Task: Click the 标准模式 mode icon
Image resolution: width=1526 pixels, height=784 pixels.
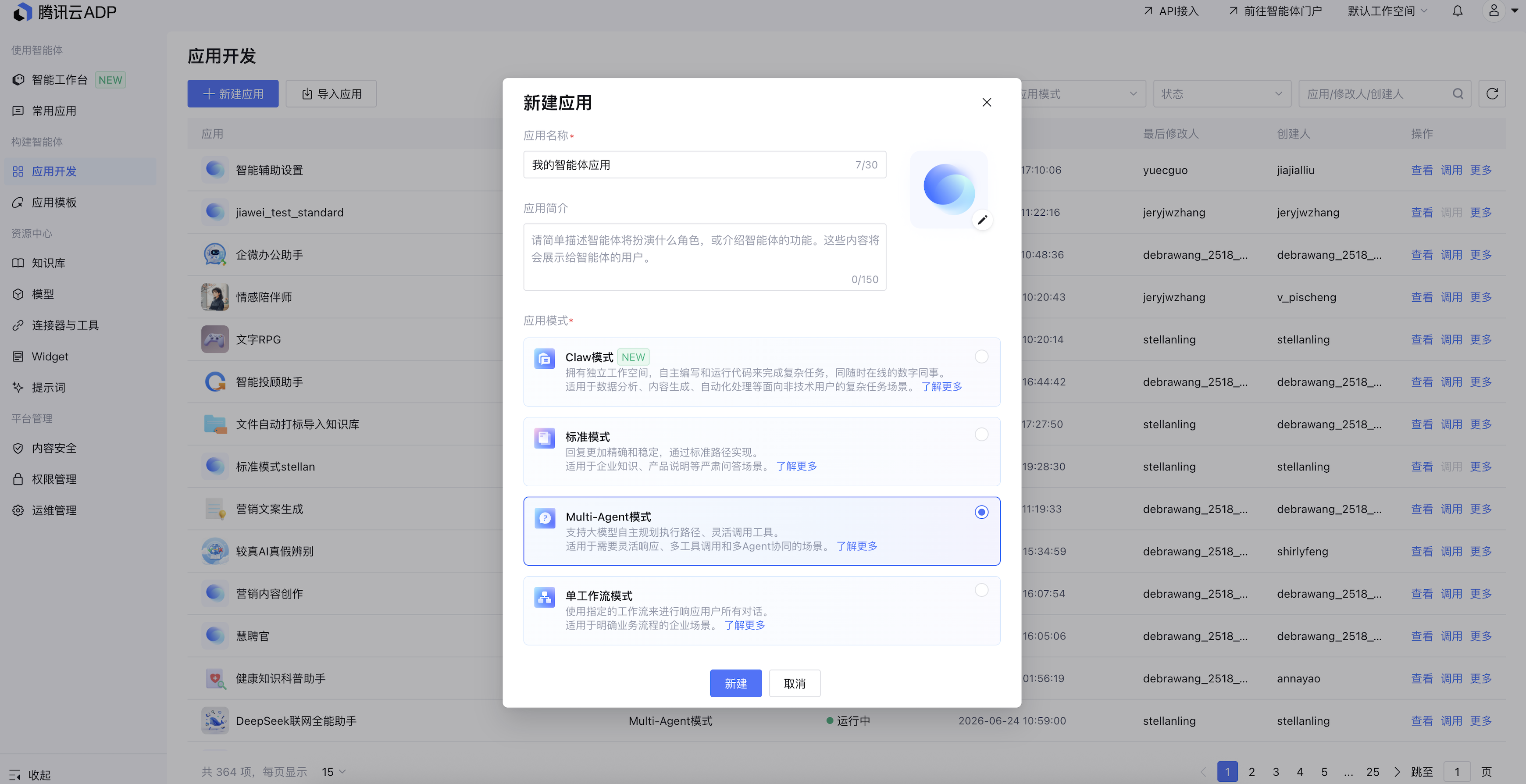Action: point(545,438)
